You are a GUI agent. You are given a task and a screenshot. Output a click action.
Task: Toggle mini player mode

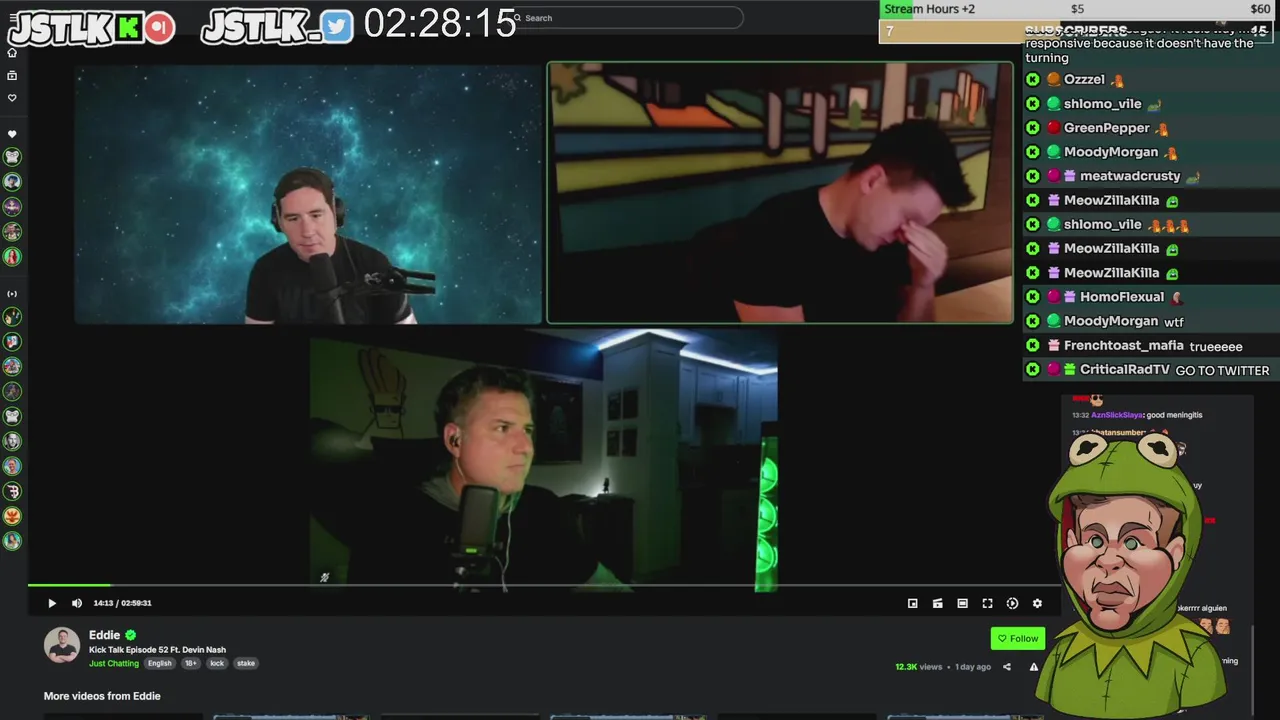coord(912,603)
